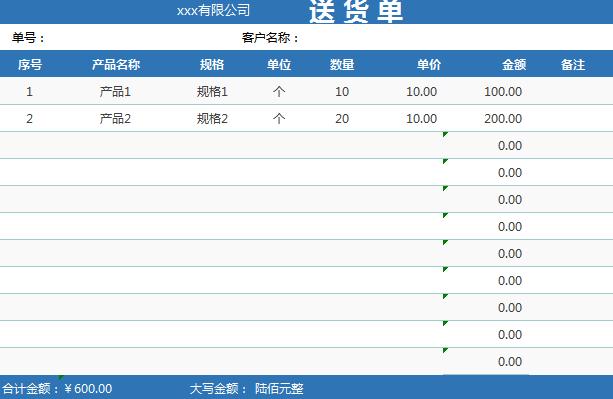Click the 规格2 cell
Screen dimensions: 613x399
click(x=212, y=118)
